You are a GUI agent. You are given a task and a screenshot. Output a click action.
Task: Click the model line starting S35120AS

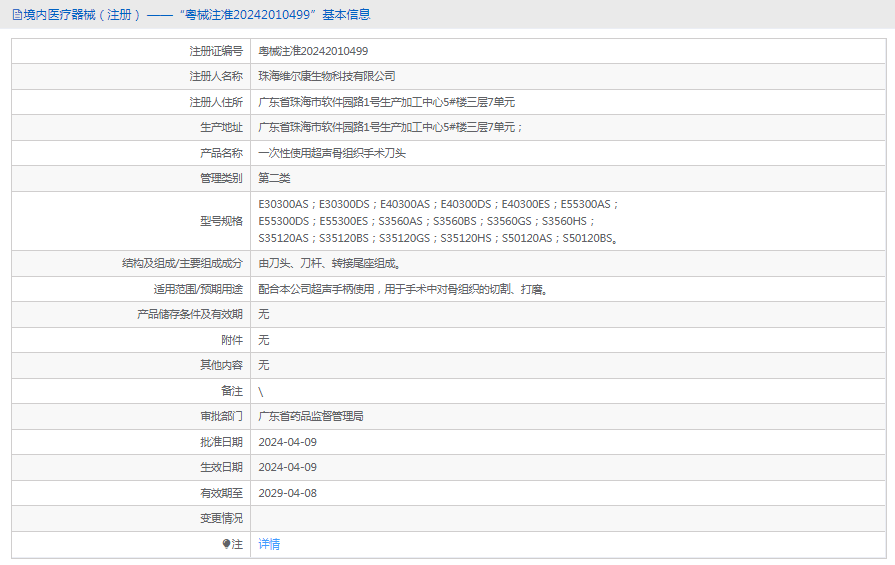[x=438, y=238]
